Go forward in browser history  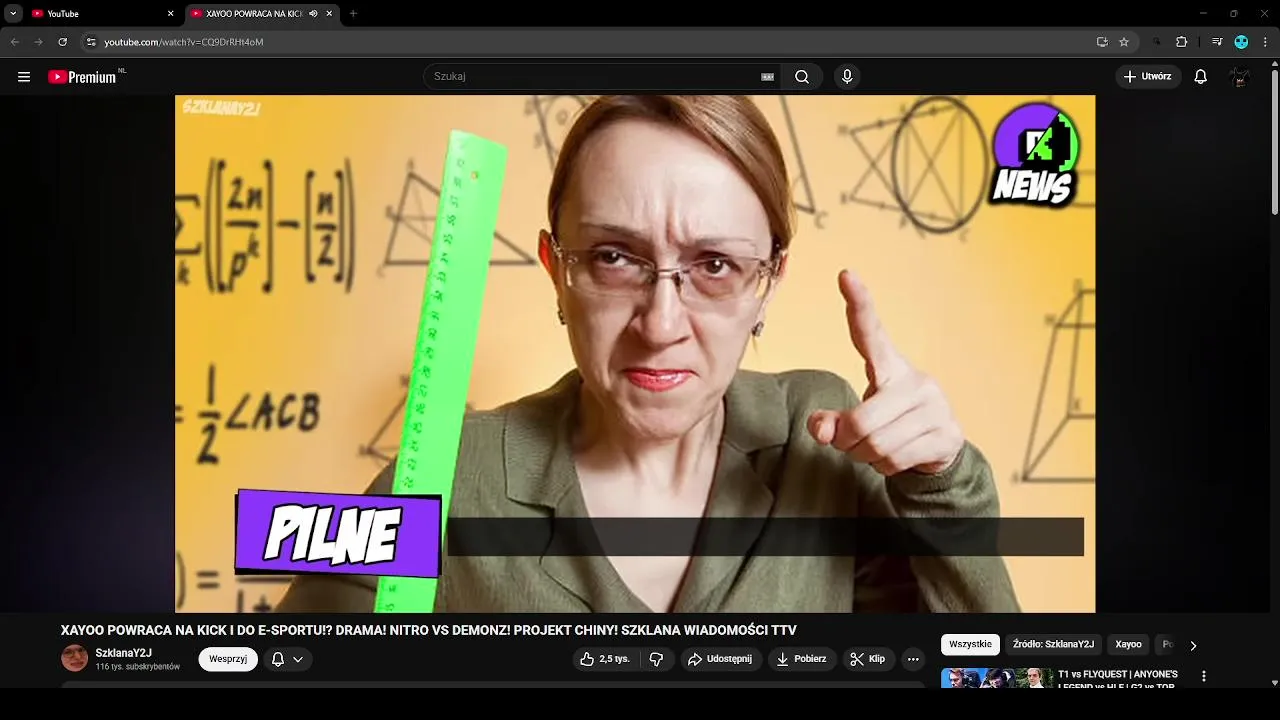tap(38, 42)
